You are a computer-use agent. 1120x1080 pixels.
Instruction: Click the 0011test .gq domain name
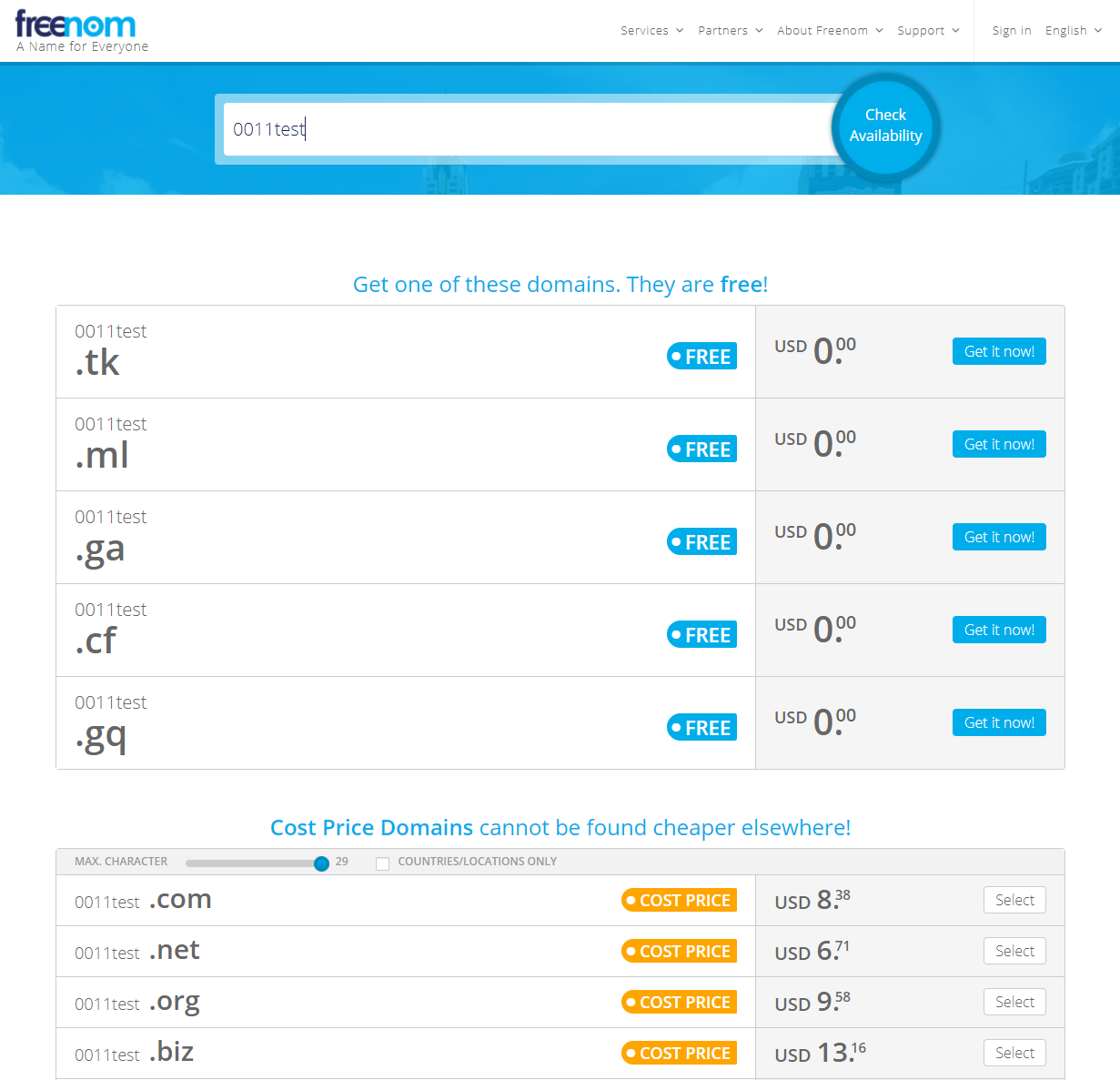[110, 724]
